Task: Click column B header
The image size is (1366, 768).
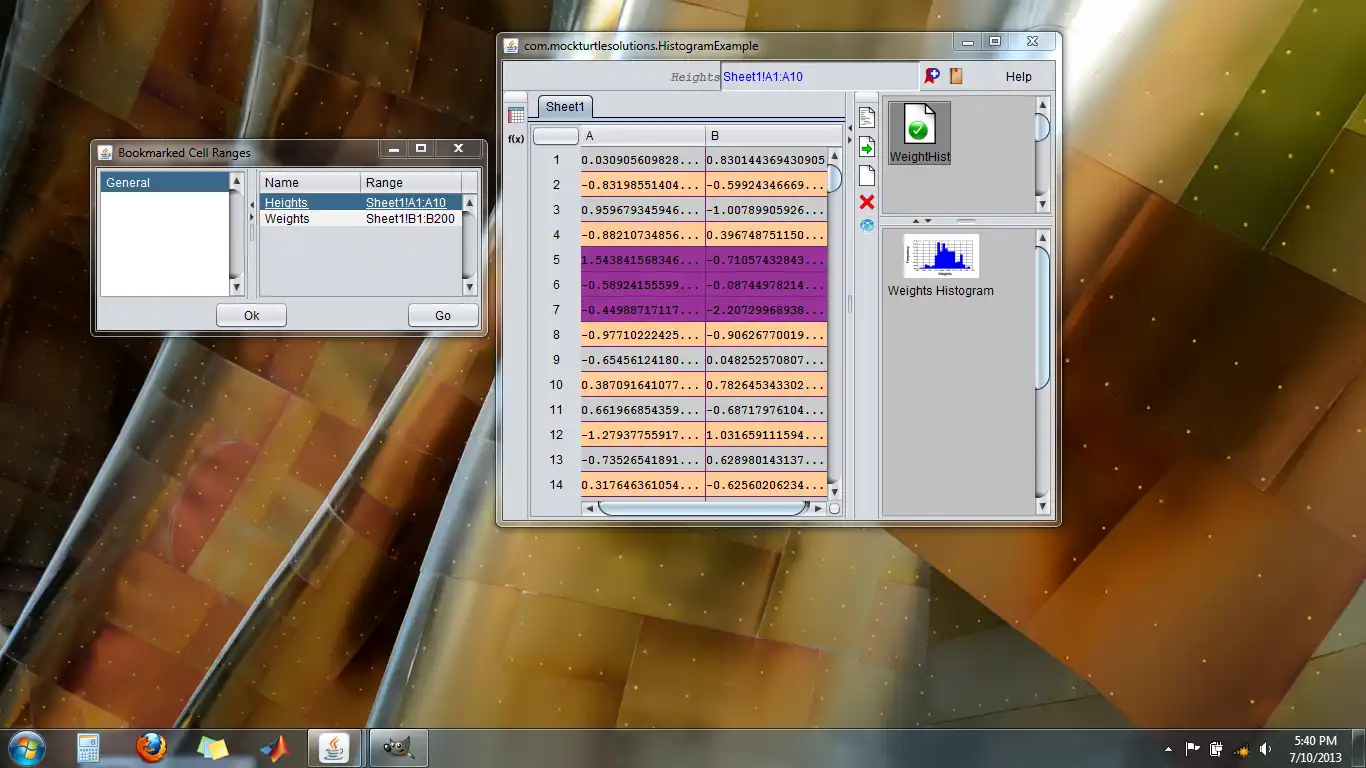Action: (774, 136)
